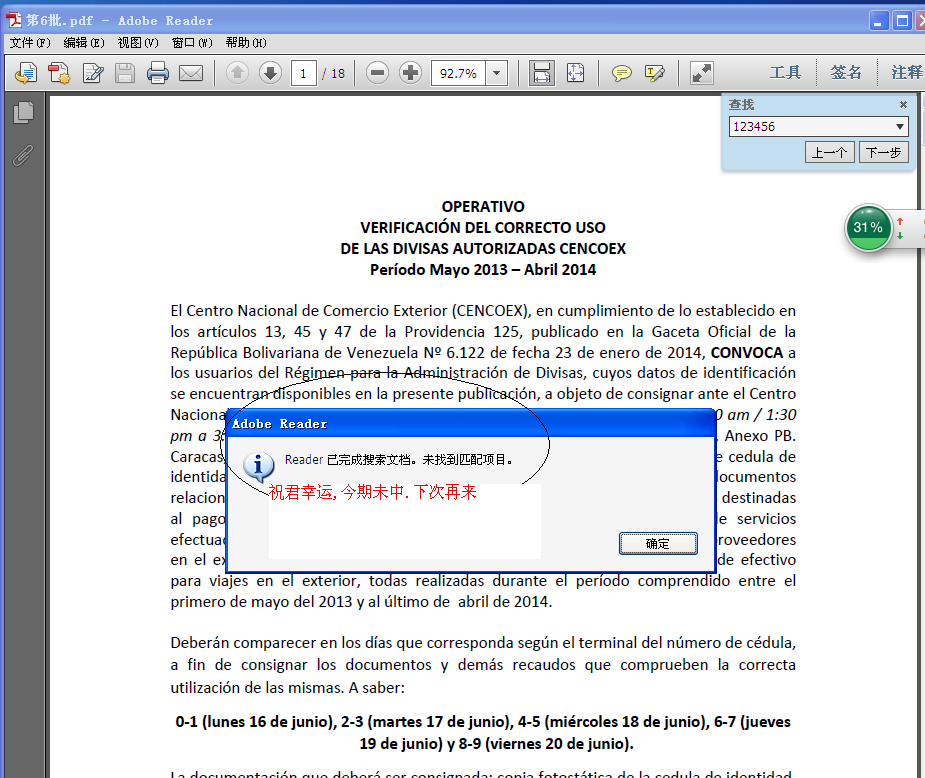This screenshot has width=925, height=778.
Task: Open the 工具 tools pane
Action: (785, 73)
